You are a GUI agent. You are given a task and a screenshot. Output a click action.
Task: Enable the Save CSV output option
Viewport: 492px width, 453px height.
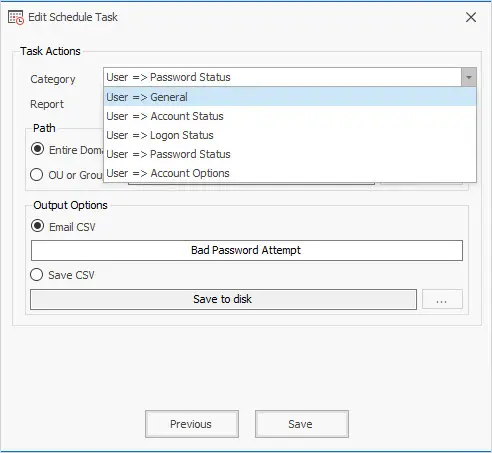coord(37,275)
